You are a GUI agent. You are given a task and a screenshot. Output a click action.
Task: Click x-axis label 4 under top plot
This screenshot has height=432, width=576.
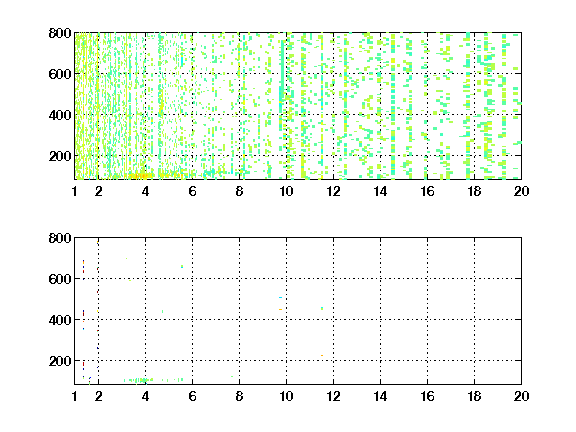pos(145,191)
